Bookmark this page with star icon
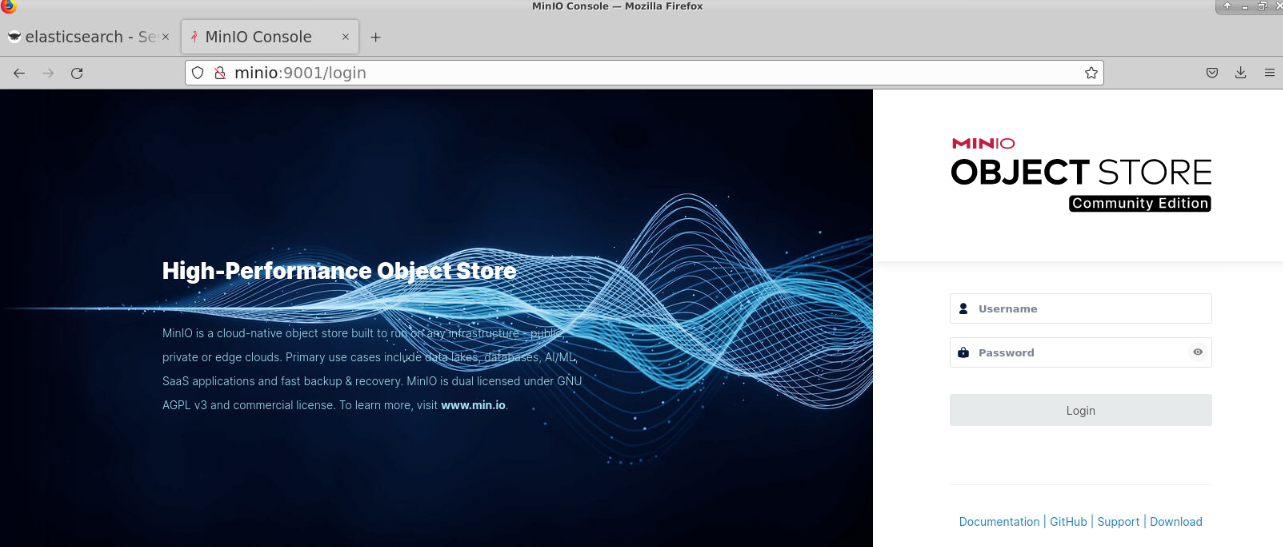Image resolution: width=1283 pixels, height=547 pixels. pos(1091,73)
